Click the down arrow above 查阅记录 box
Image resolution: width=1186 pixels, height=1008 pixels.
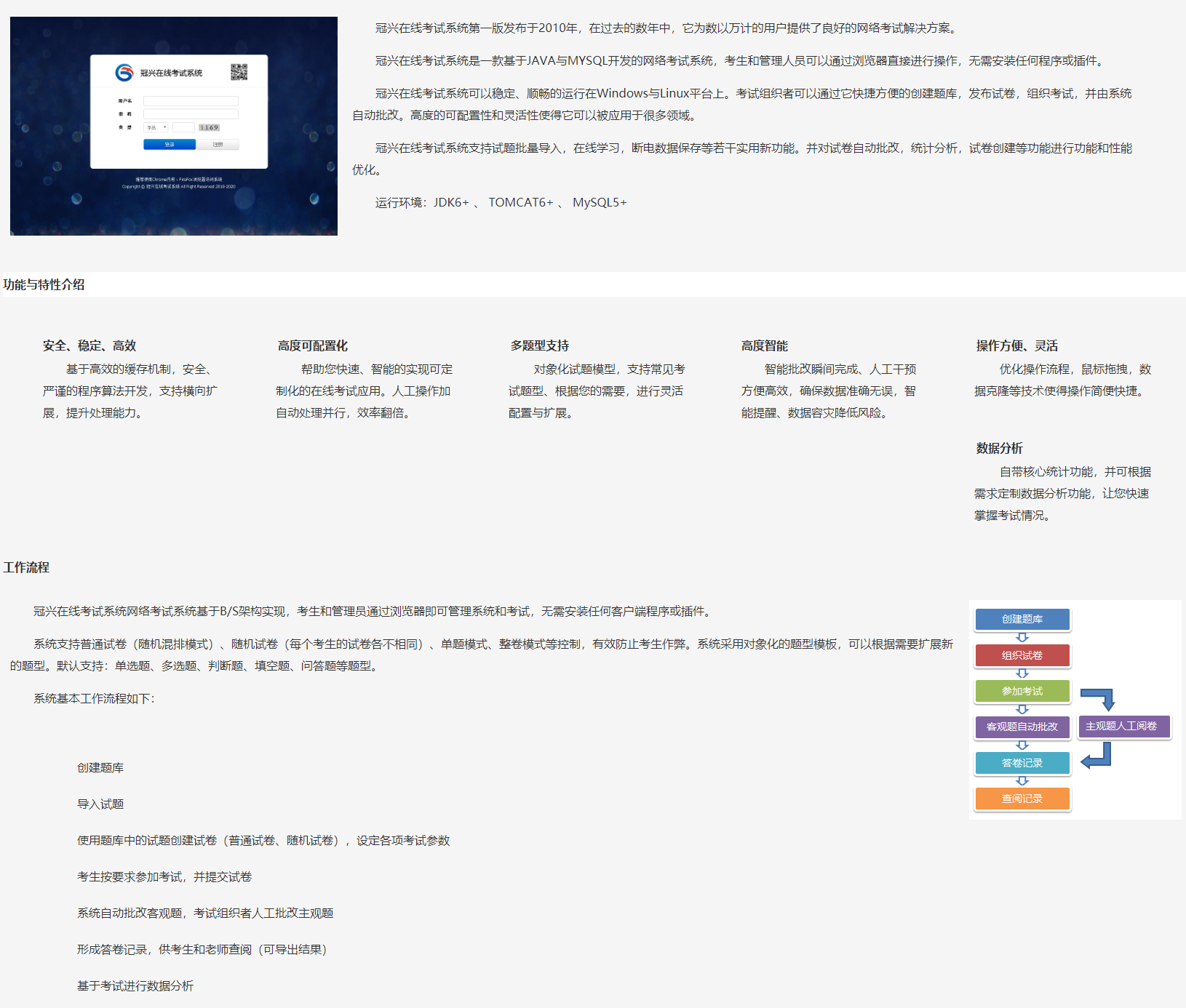click(x=1022, y=781)
